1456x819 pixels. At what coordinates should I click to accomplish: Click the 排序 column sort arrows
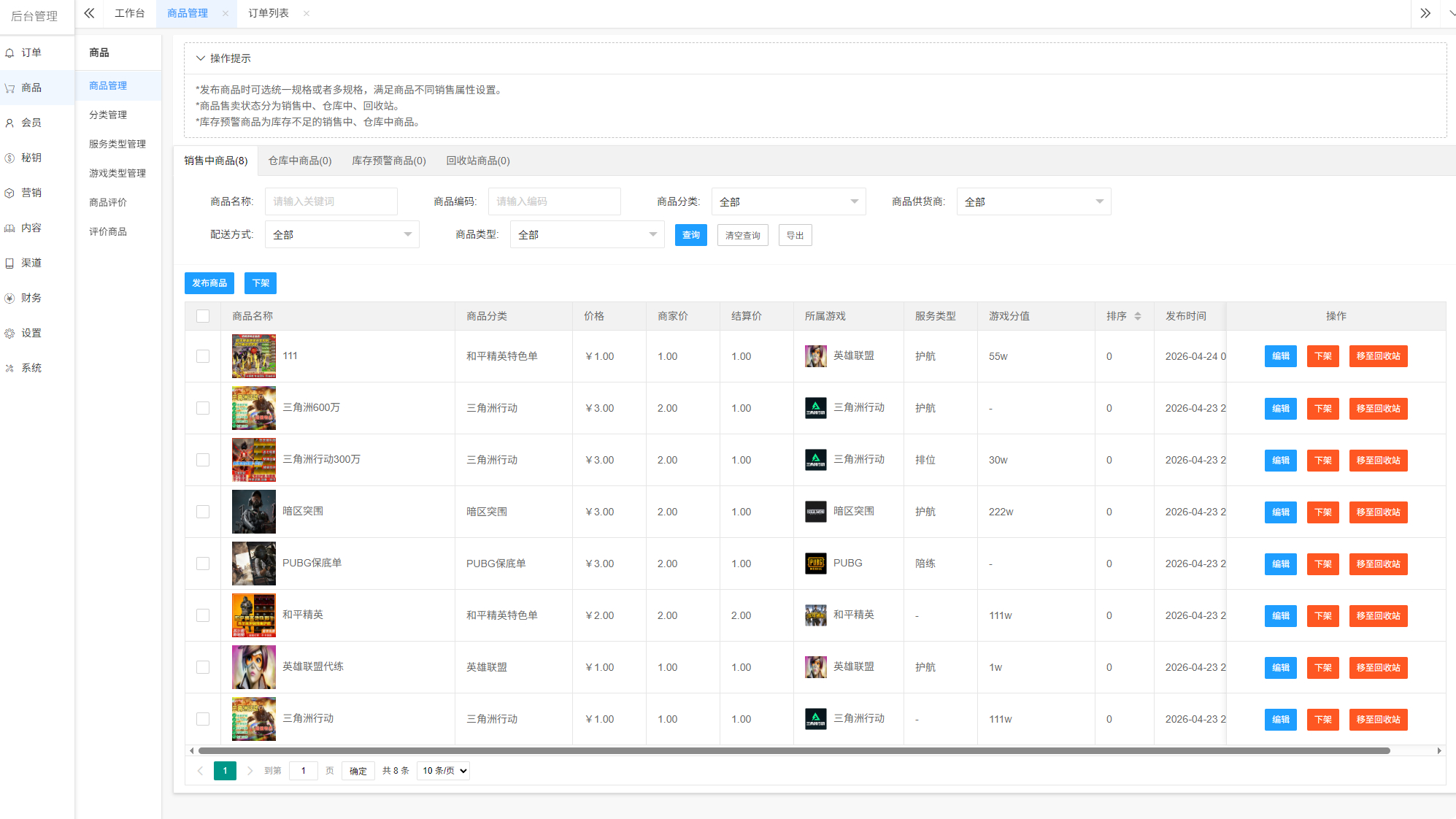[x=1137, y=316]
